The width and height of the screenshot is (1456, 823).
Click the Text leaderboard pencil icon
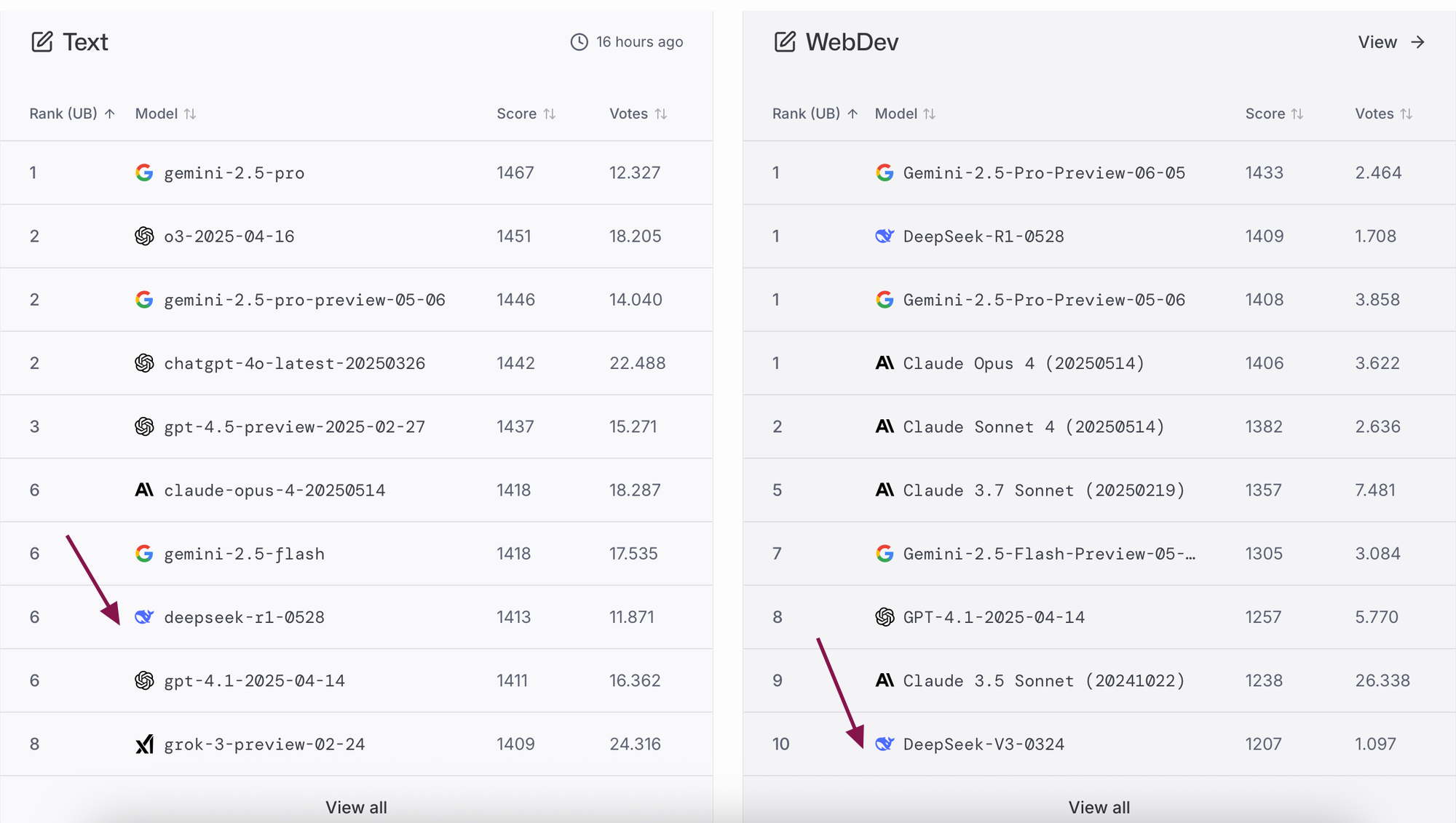(x=41, y=42)
